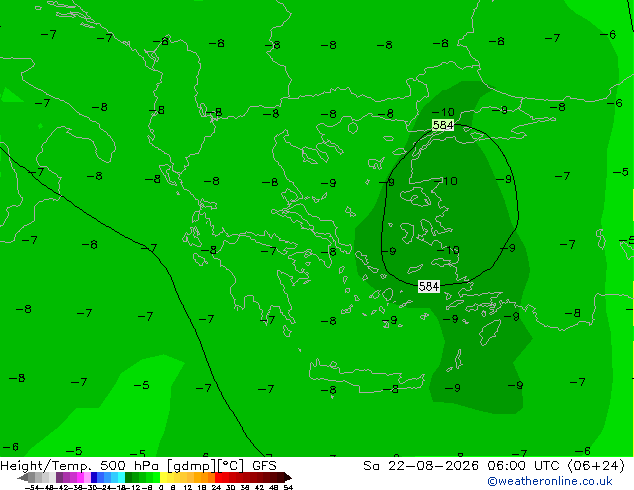Viewport: 634px width, 490px height.
Task: Click the '06:00 UTC' time text
Action: 526,466
